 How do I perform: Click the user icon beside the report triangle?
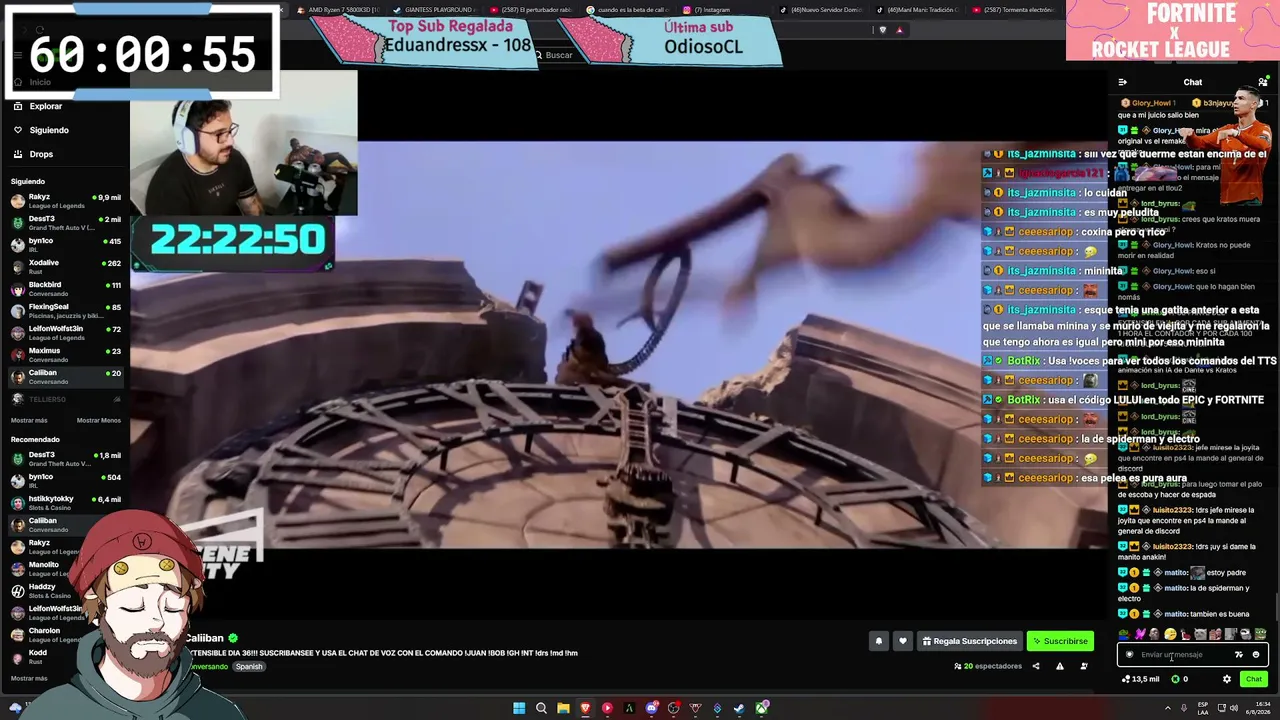(x=1084, y=666)
